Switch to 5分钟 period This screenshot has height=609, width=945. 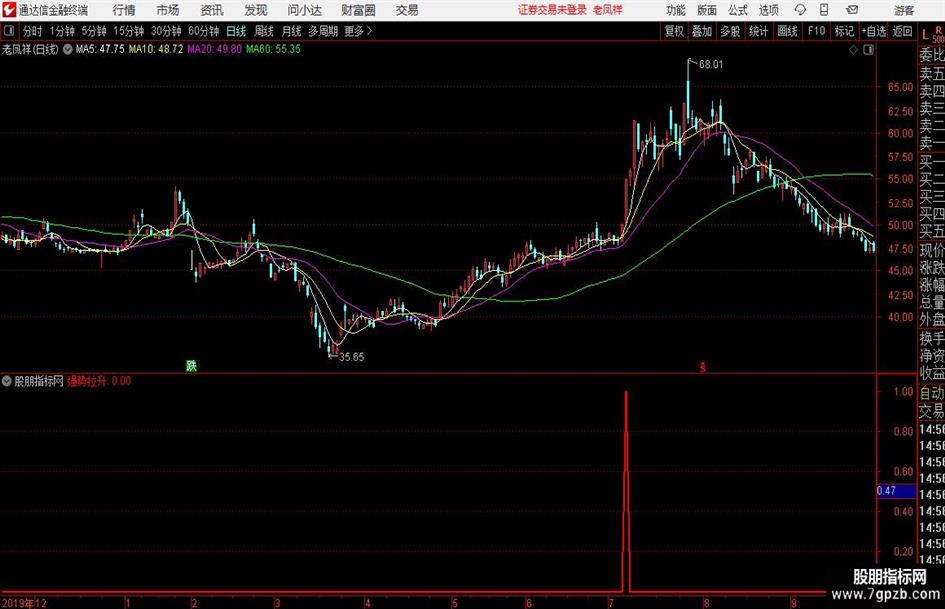[94, 31]
